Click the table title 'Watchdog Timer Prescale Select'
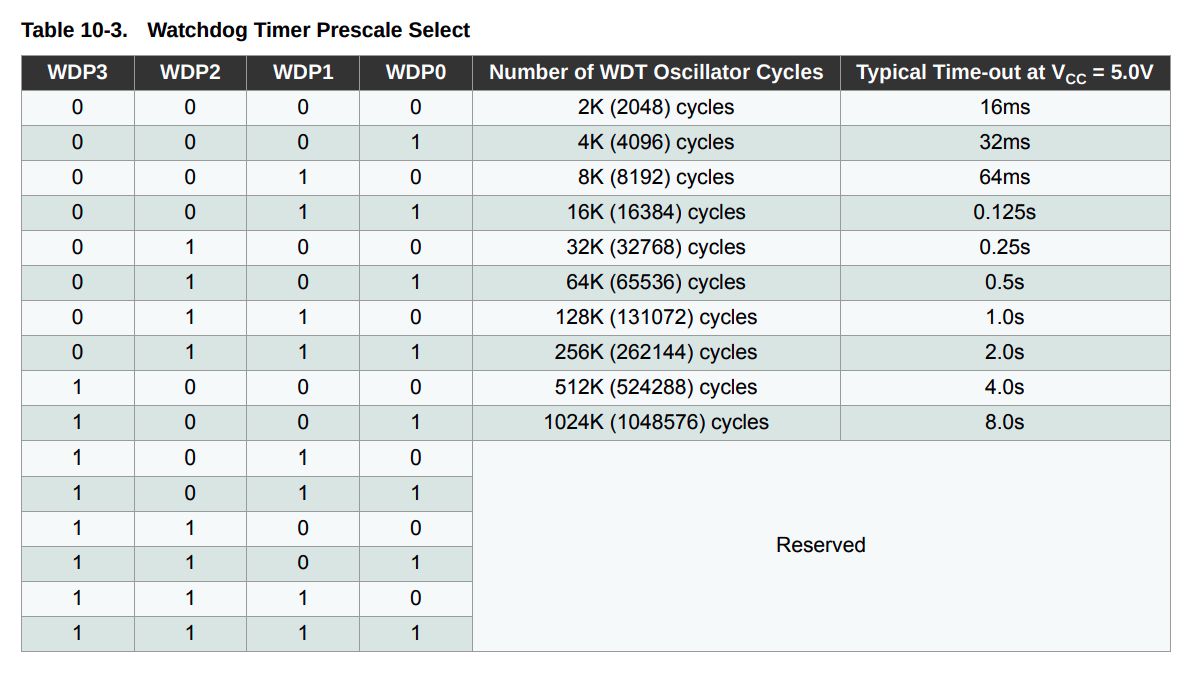The image size is (1203, 673). pos(308,30)
